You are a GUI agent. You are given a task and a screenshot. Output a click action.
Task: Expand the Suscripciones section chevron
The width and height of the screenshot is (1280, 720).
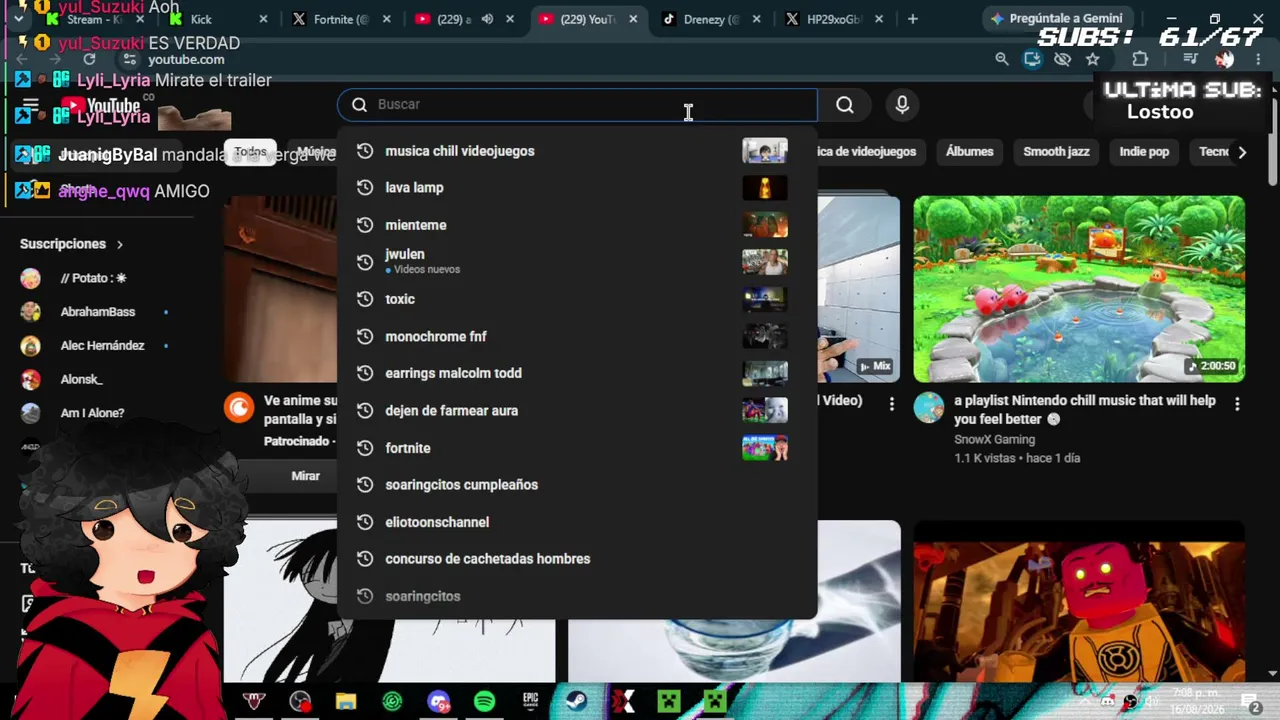pos(120,244)
